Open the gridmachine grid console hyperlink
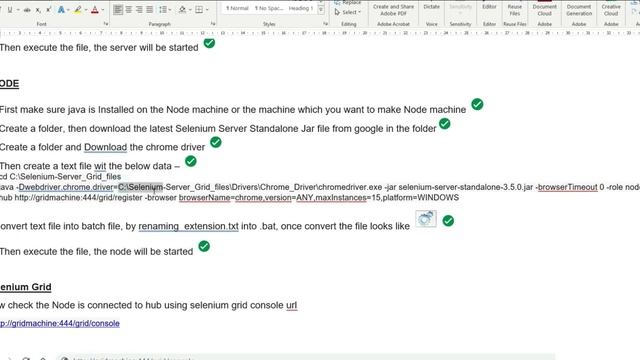The height and width of the screenshot is (360, 640). point(60,323)
